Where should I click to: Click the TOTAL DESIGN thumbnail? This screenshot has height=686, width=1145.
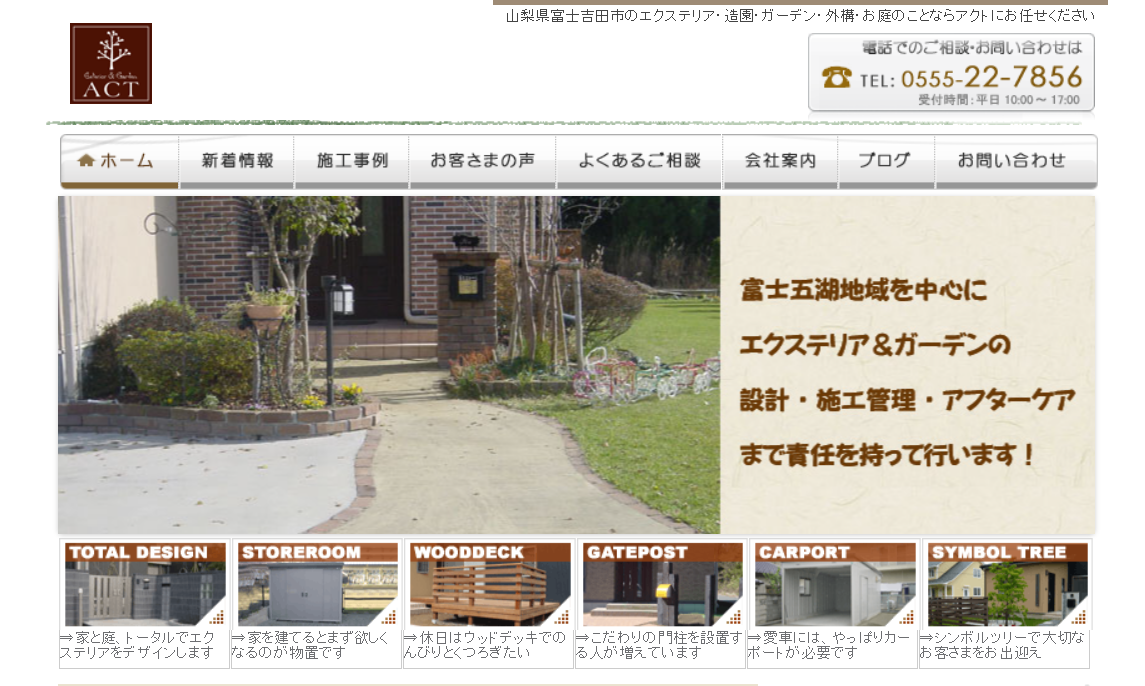click(x=145, y=584)
